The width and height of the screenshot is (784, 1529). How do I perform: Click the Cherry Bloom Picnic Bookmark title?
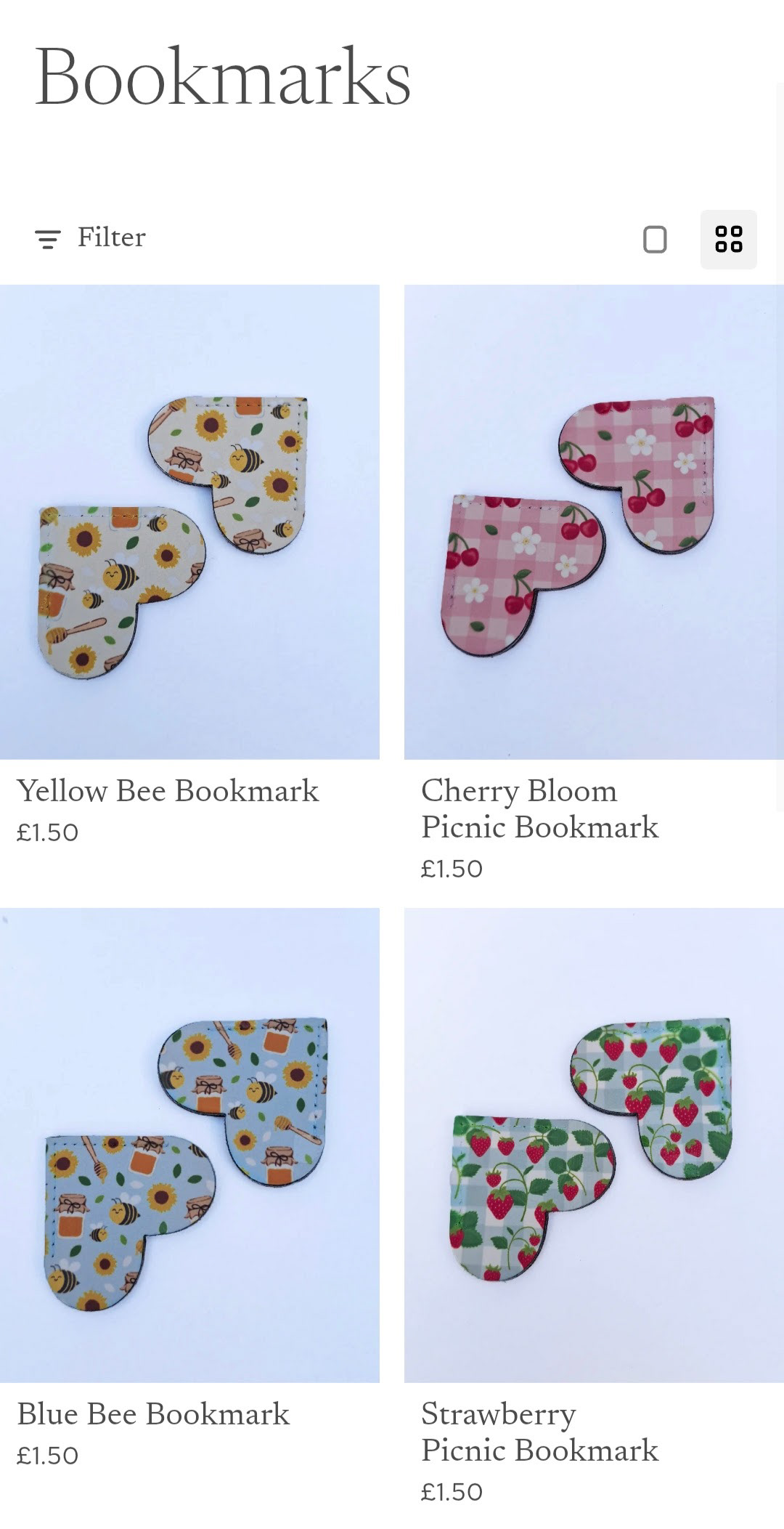tap(539, 809)
